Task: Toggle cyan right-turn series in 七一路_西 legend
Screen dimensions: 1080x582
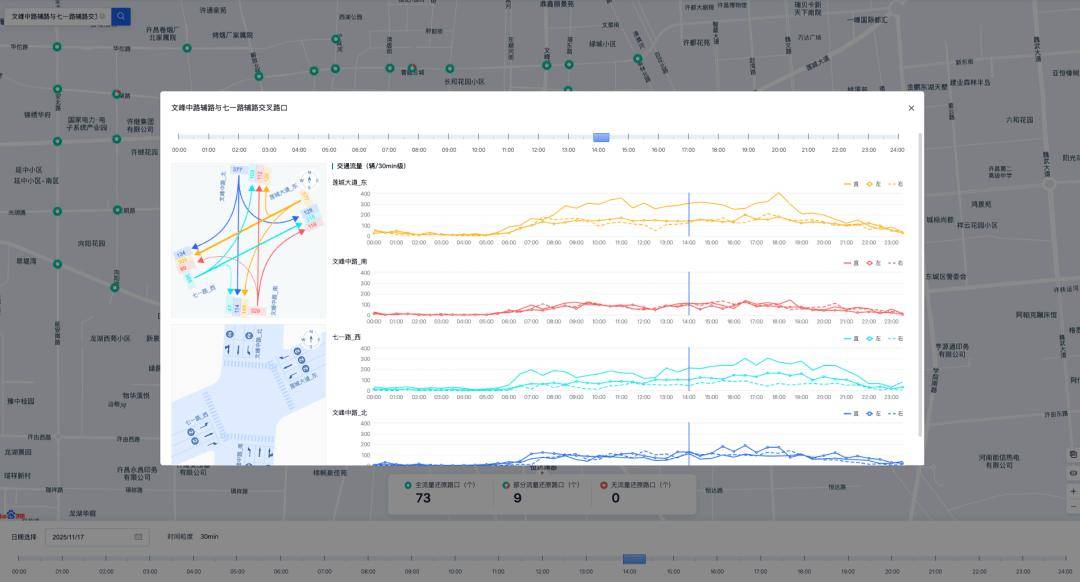Action: (x=896, y=339)
